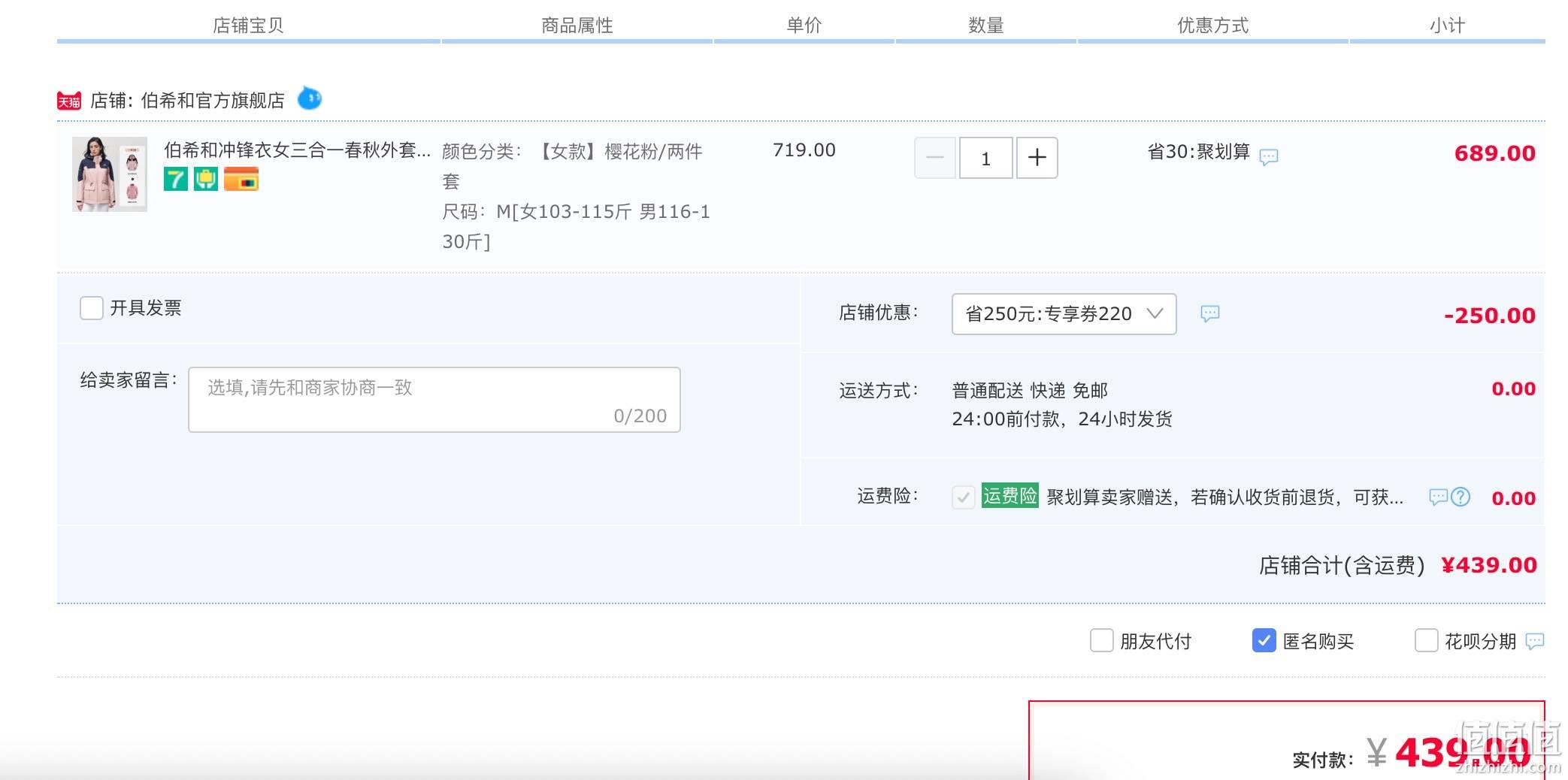
Task: Open the 伯希和官方旗舰店 store link
Action: click(213, 101)
